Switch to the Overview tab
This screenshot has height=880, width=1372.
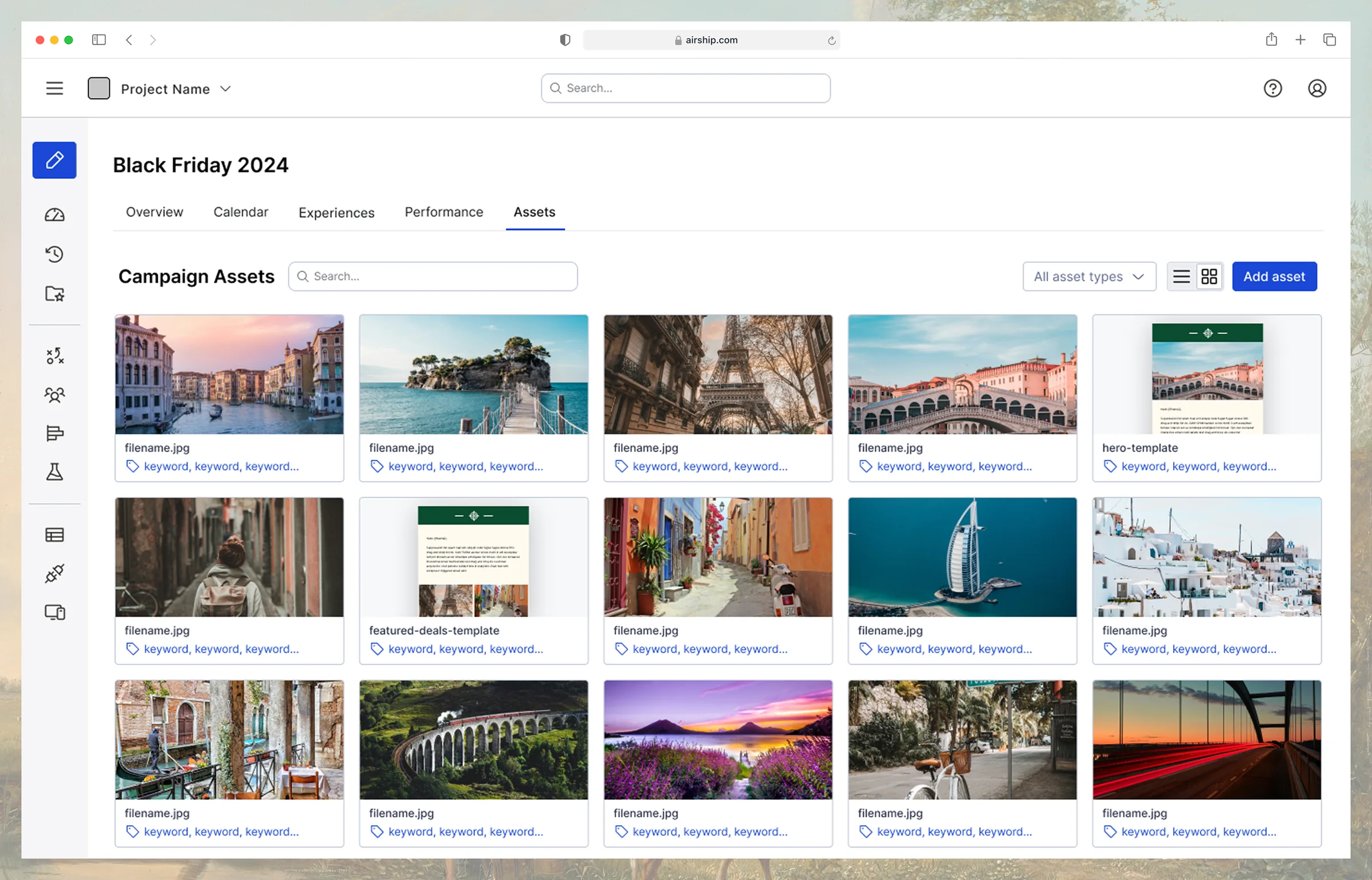pos(154,212)
